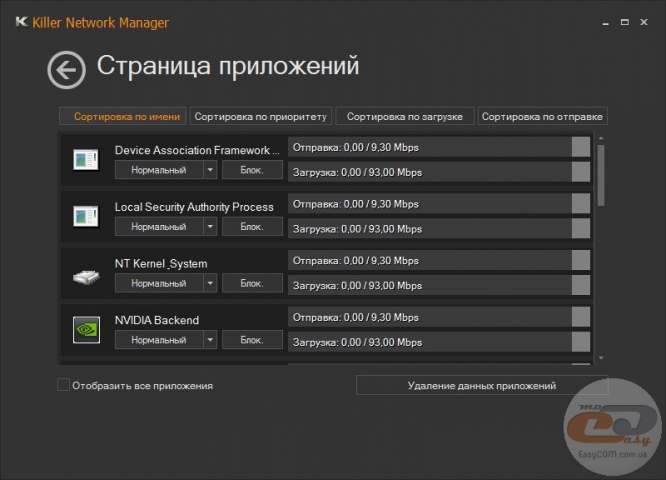Adjust download limit slider for NVIDIA Backend

581,342
